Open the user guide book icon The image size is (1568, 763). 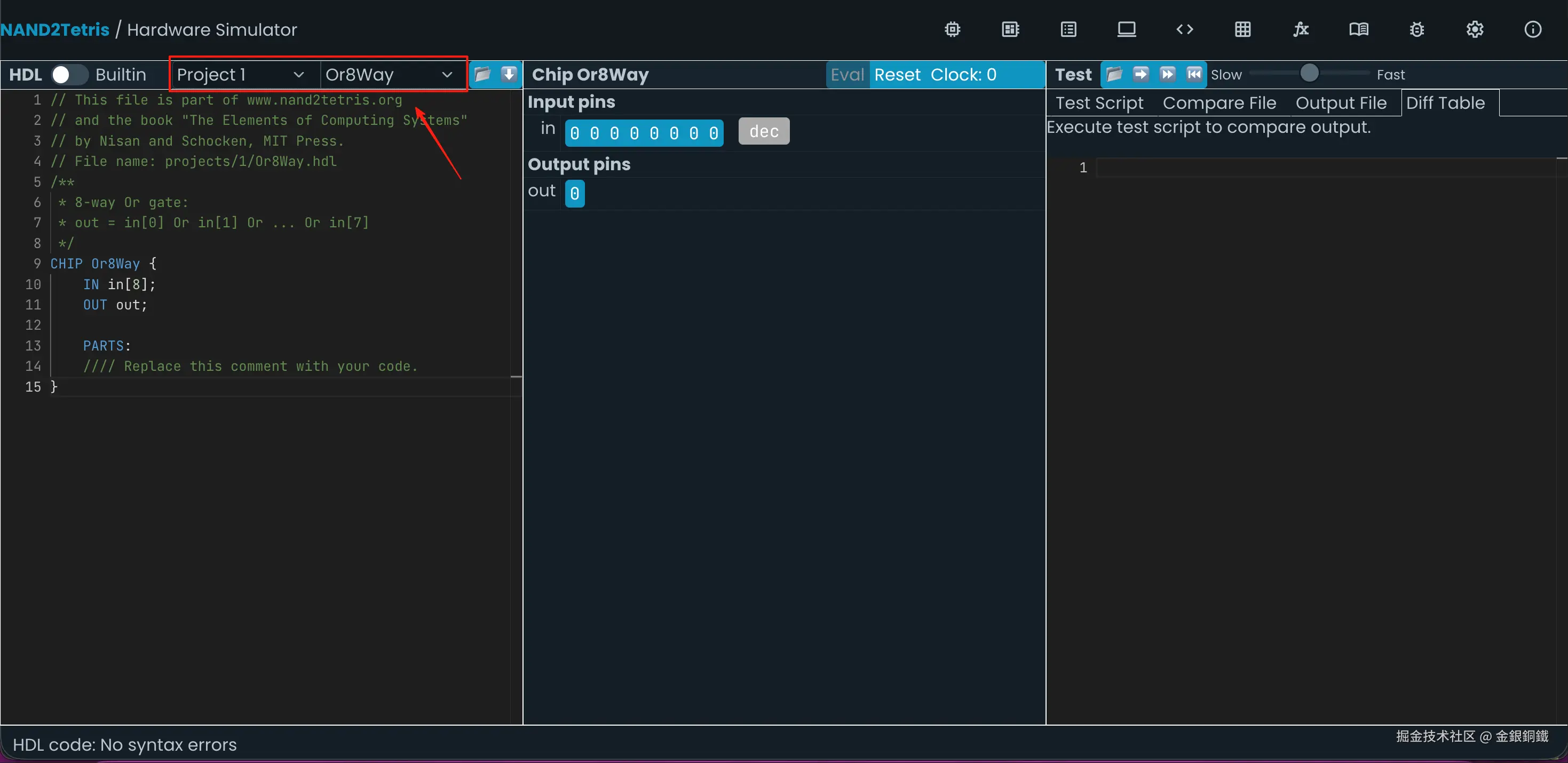(x=1358, y=29)
